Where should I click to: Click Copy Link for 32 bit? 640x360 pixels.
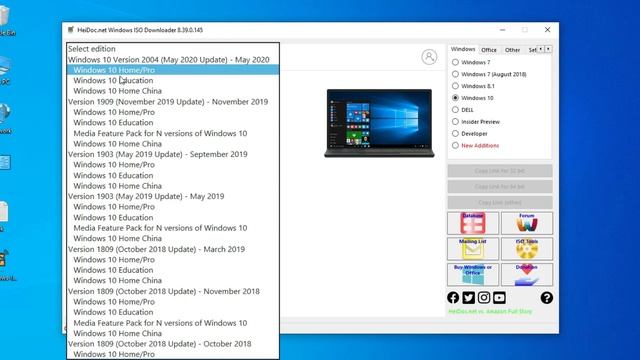(500, 171)
